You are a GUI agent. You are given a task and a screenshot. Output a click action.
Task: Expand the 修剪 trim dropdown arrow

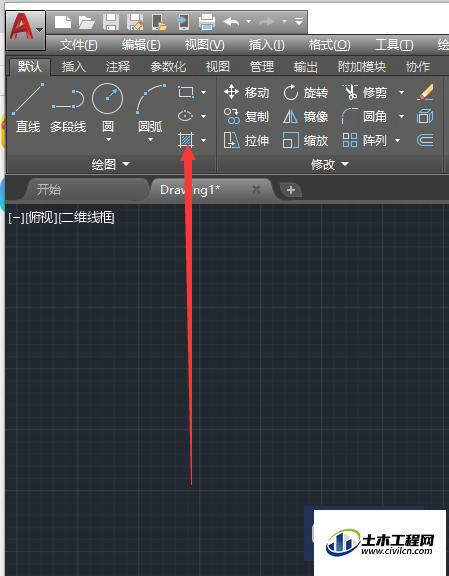[402, 92]
